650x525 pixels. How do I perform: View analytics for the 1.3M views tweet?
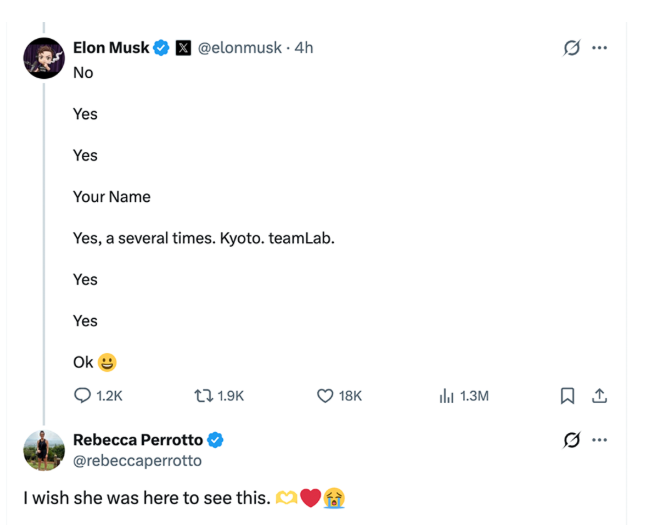447,396
